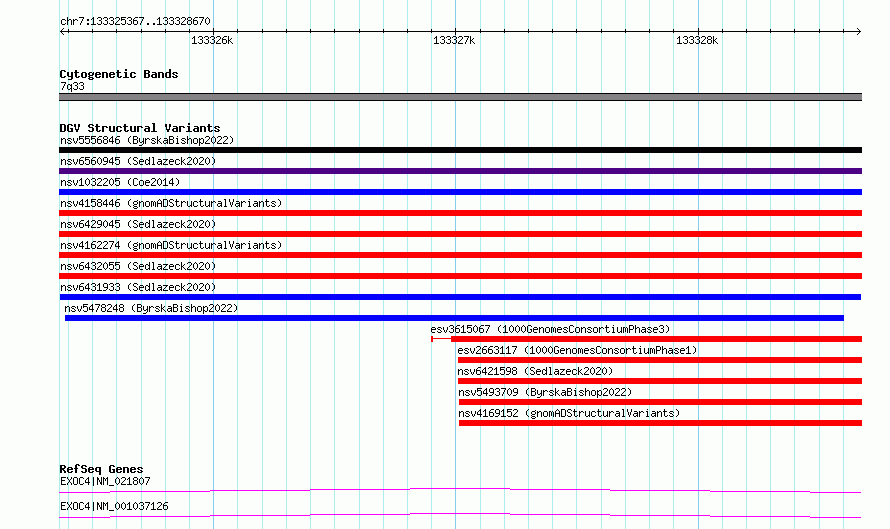The height and width of the screenshot is (529, 890).
Task: Open the nsv4158446 (gnomADStructuralVariants) label
Action: click(171, 203)
